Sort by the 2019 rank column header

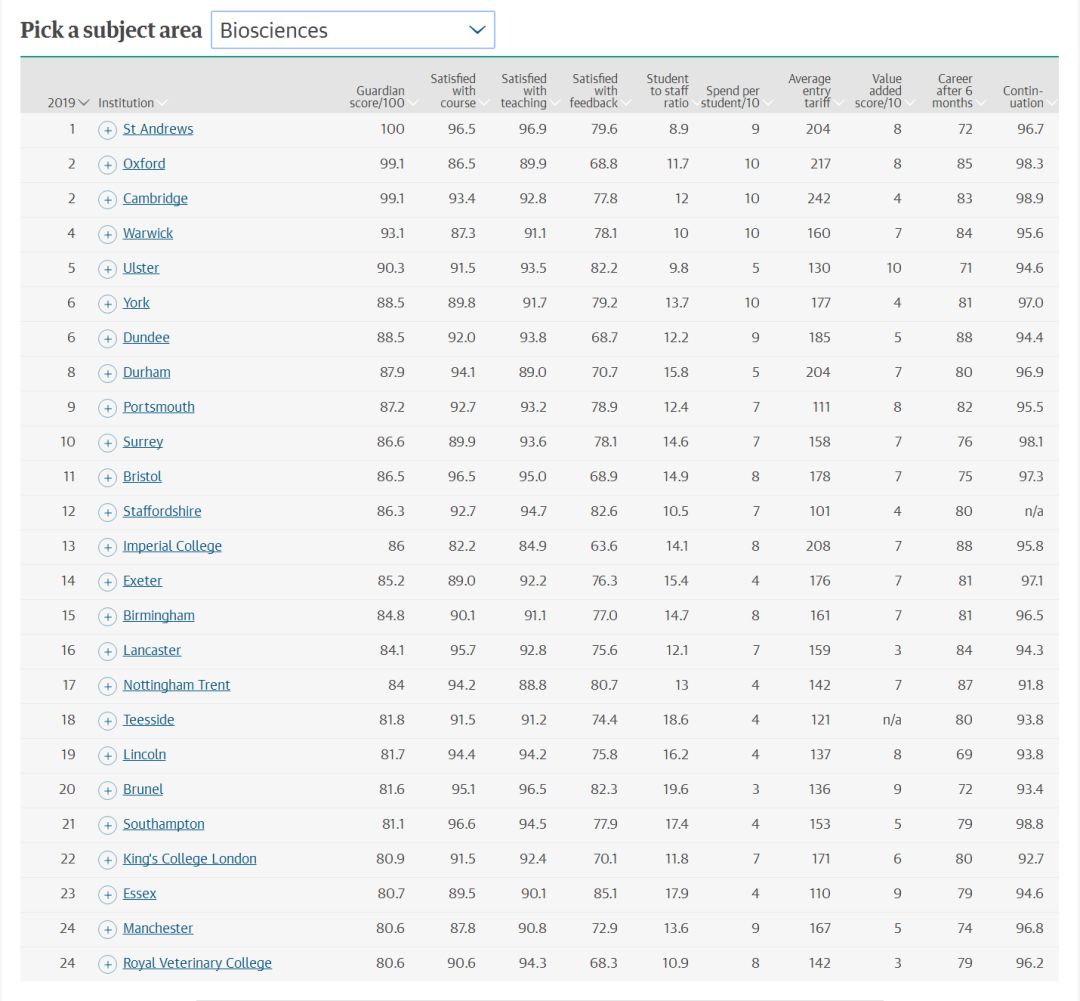point(68,103)
